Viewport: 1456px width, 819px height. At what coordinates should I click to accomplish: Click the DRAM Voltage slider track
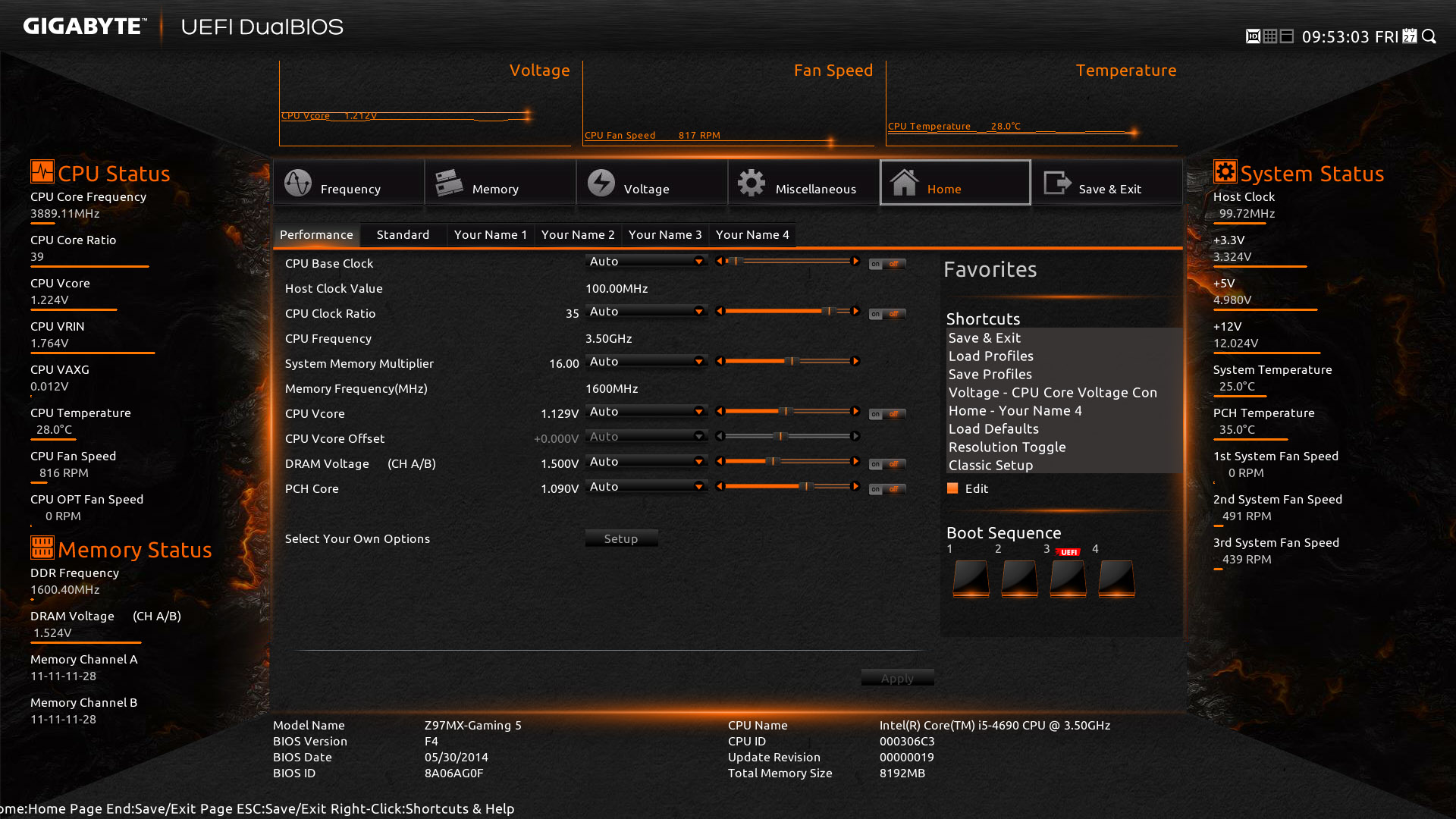[787, 461]
